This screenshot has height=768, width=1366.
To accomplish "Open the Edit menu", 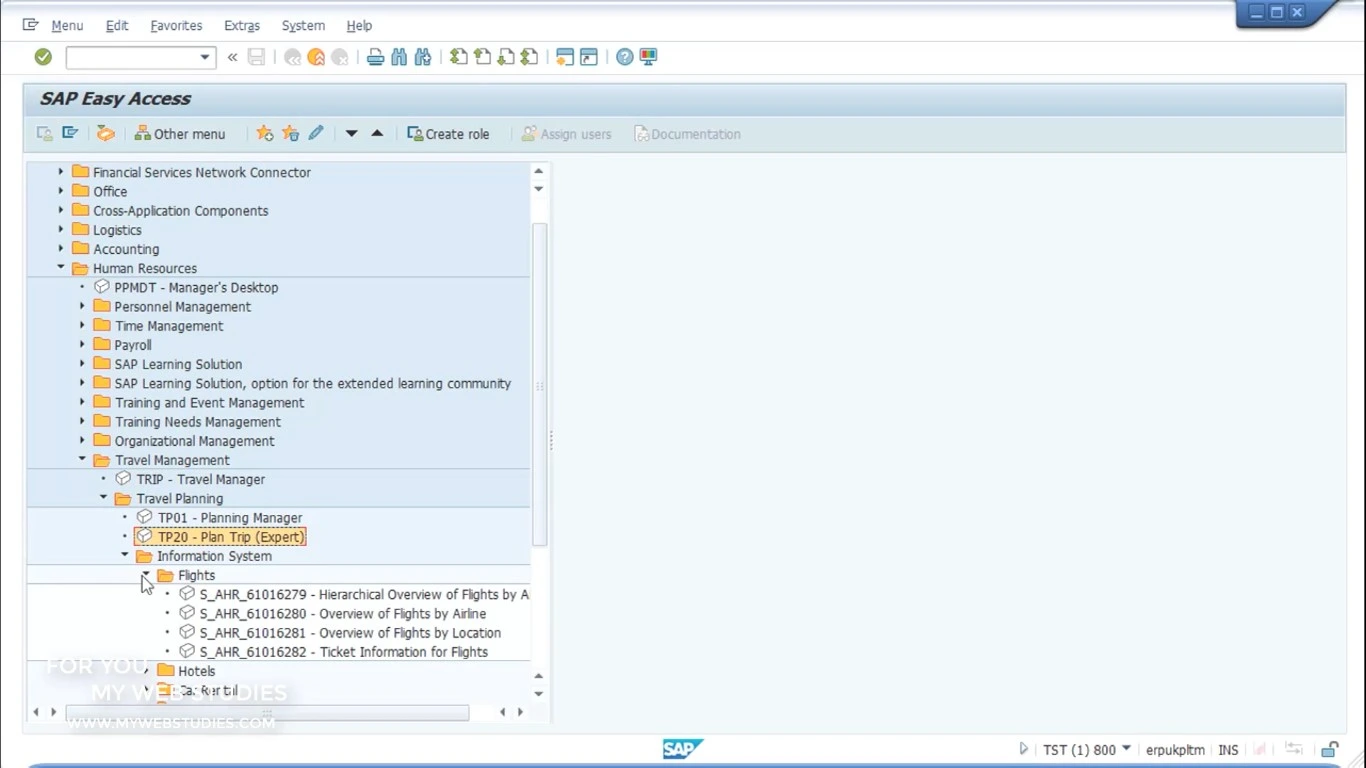I will (117, 26).
